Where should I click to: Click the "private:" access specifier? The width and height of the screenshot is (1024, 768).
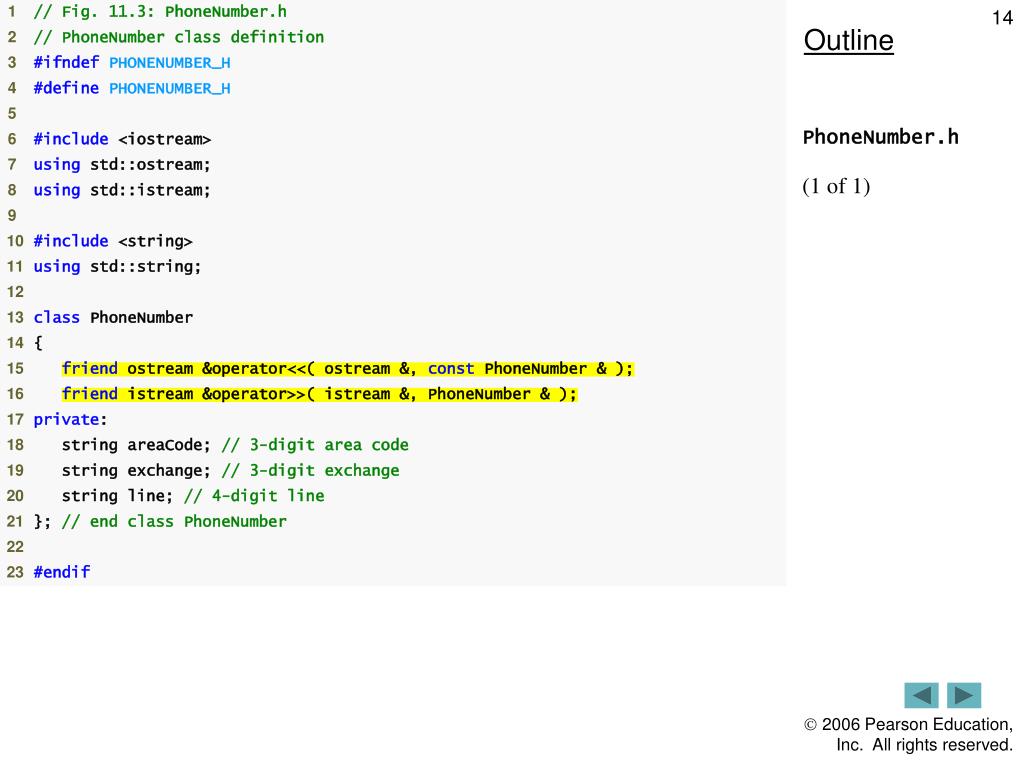71,419
